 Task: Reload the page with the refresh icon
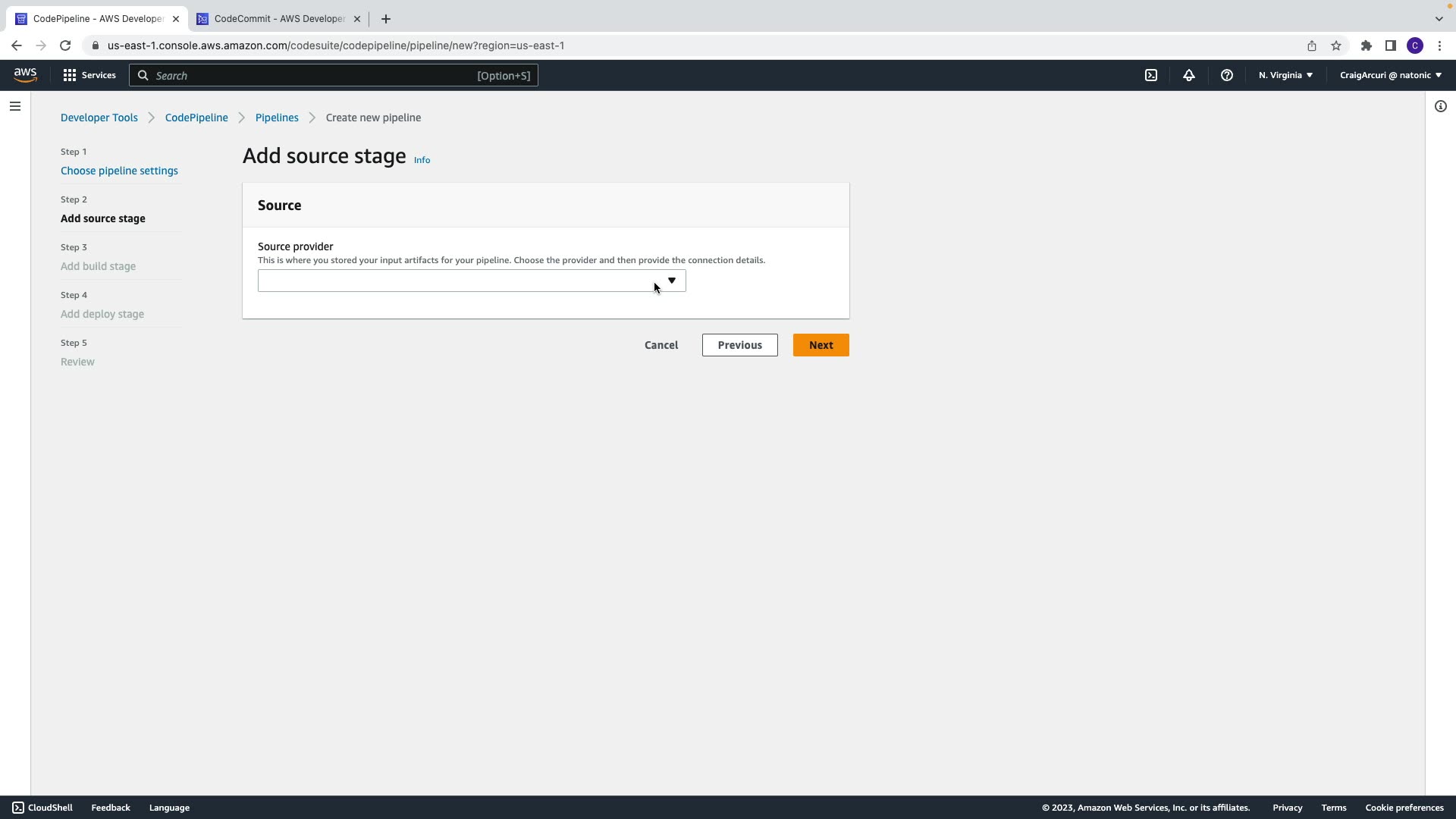coord(65,45)
